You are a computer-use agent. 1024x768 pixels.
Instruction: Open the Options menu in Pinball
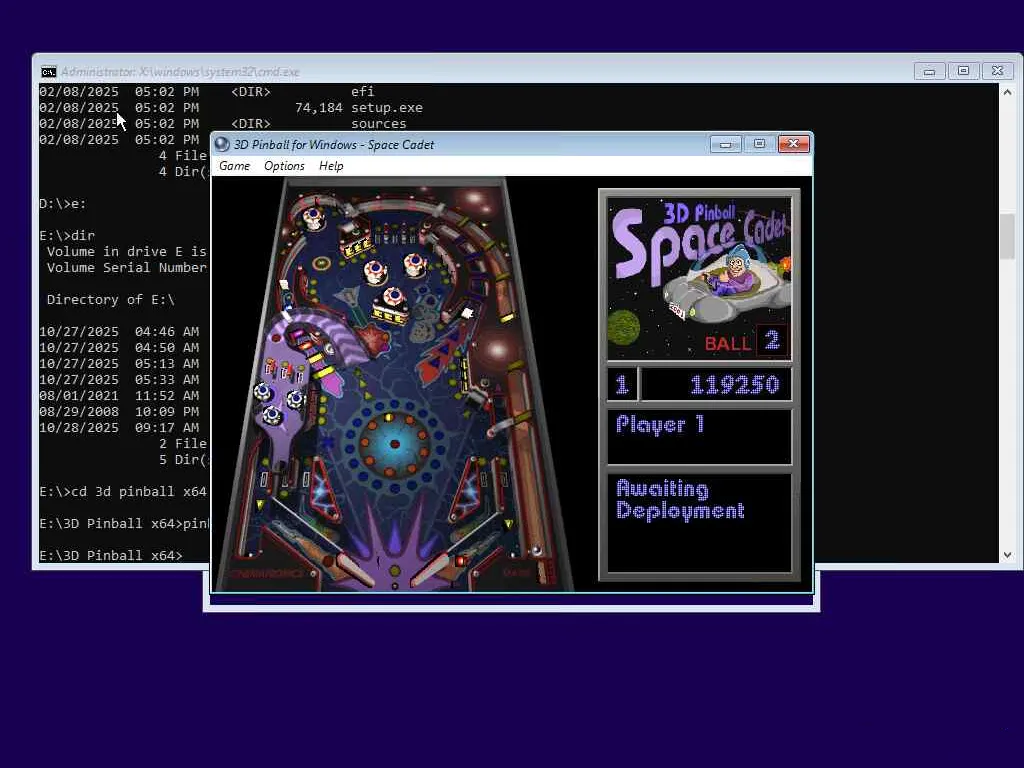(x=284, y=166)
